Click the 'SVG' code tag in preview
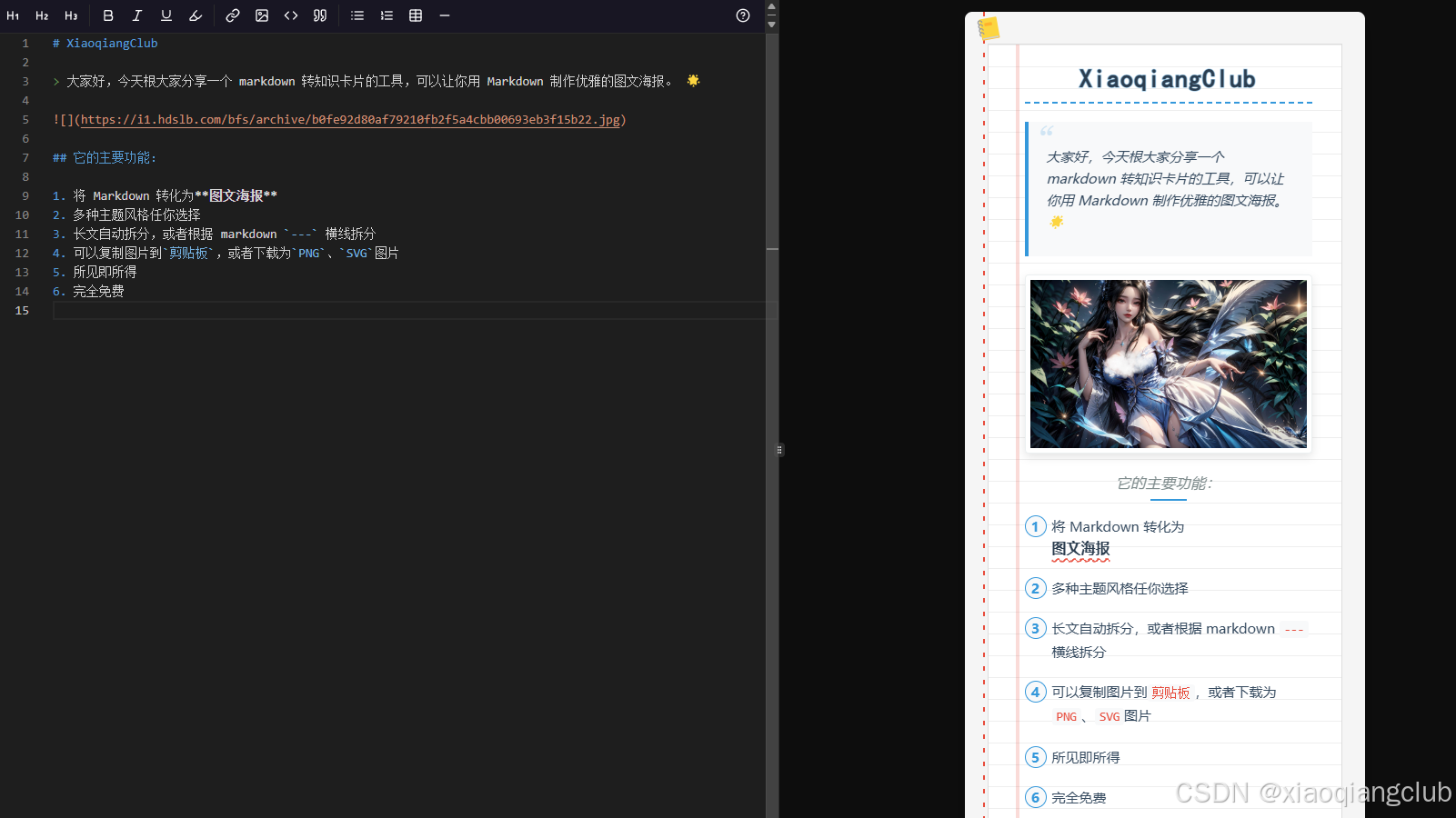1456x818 pixels. [x=1110, y=717]
